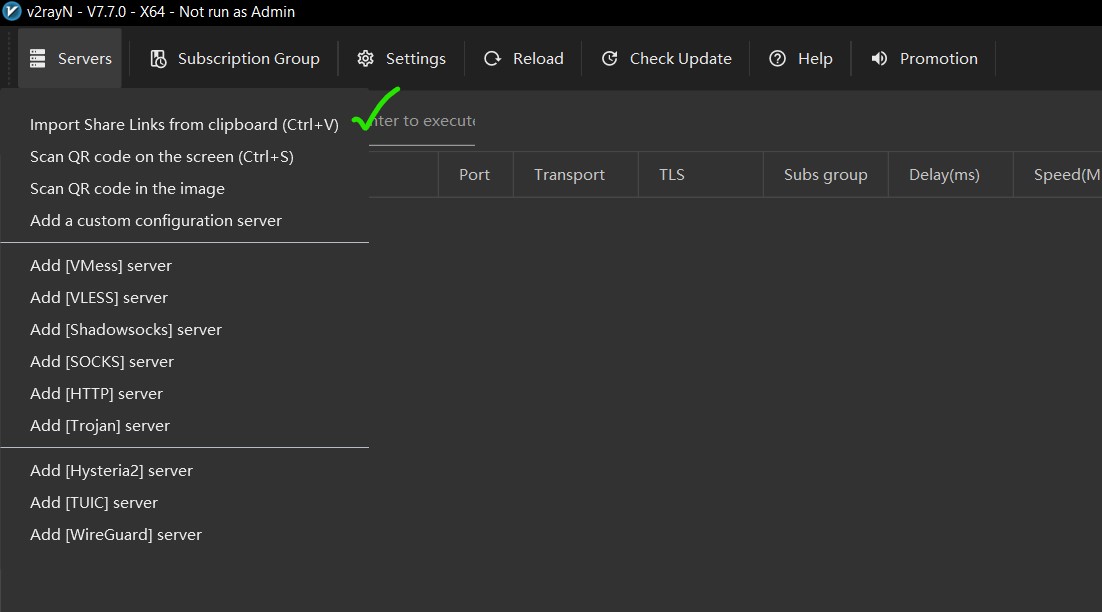The width and height of the screenshot is (1102, 612).
Task: Select Add [VMess] server
Action: 101,266
